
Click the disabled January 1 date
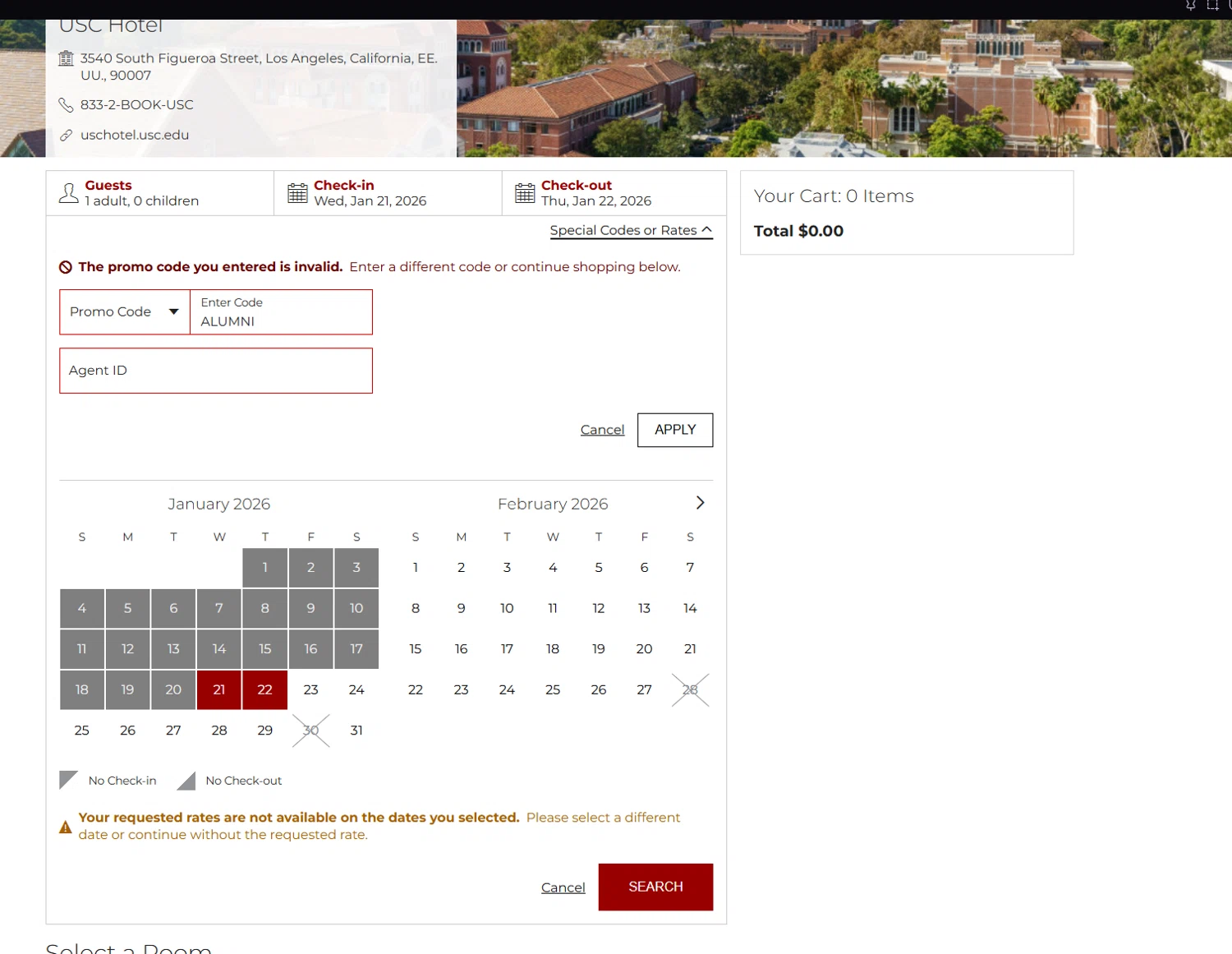click(264, 568)
